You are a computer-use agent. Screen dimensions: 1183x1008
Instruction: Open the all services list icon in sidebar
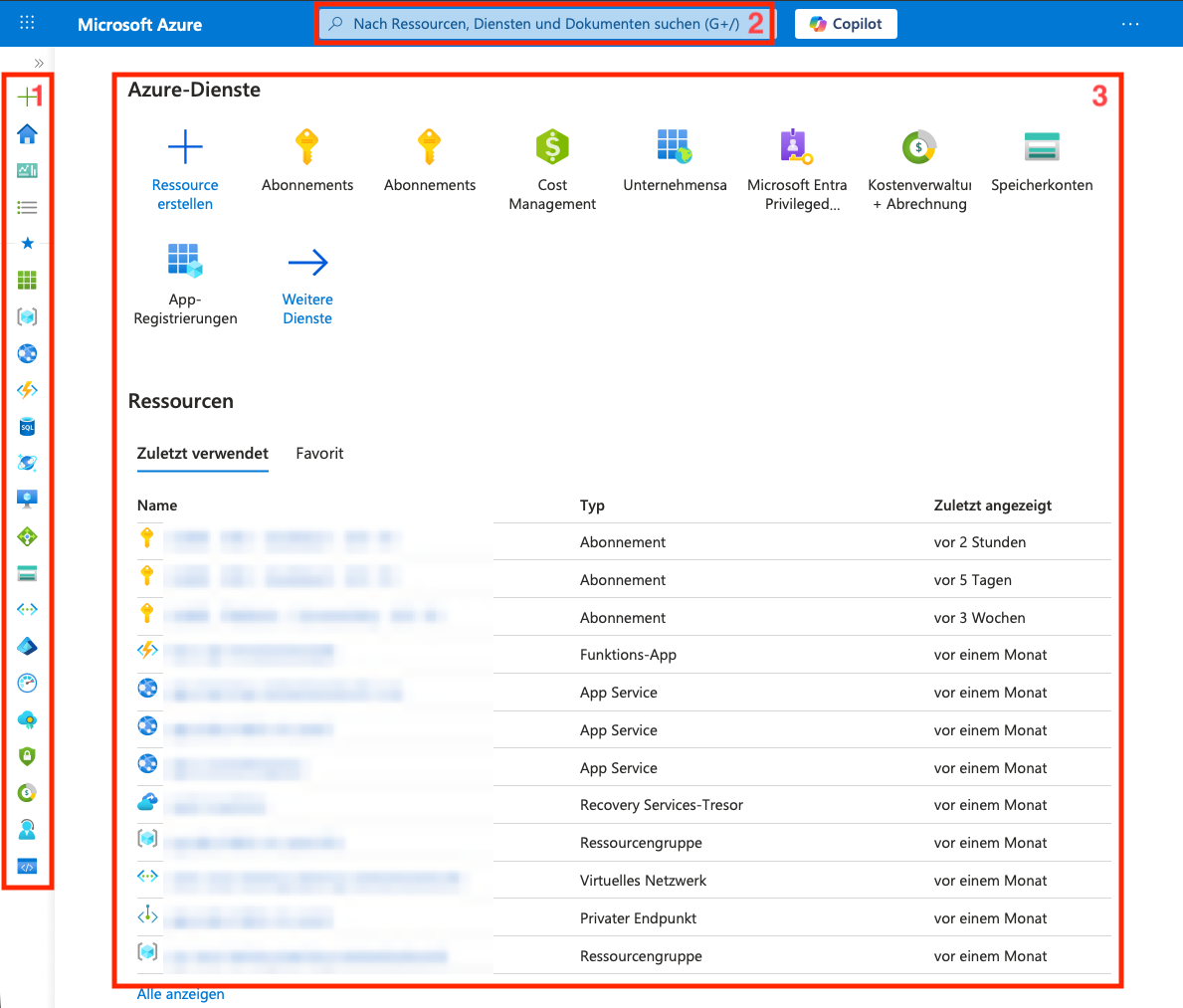pos(27,208)
